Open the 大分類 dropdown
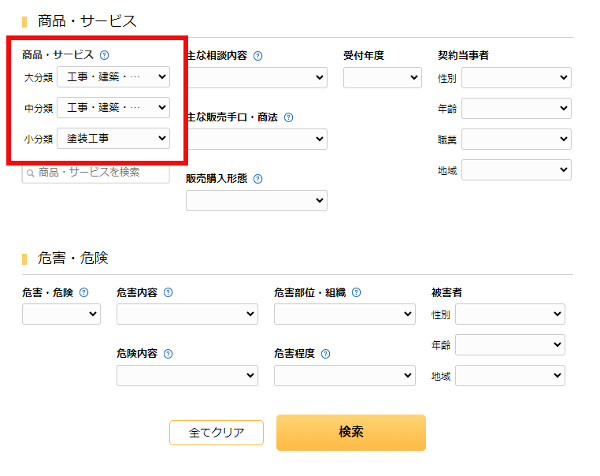 (x=113, y=77)
